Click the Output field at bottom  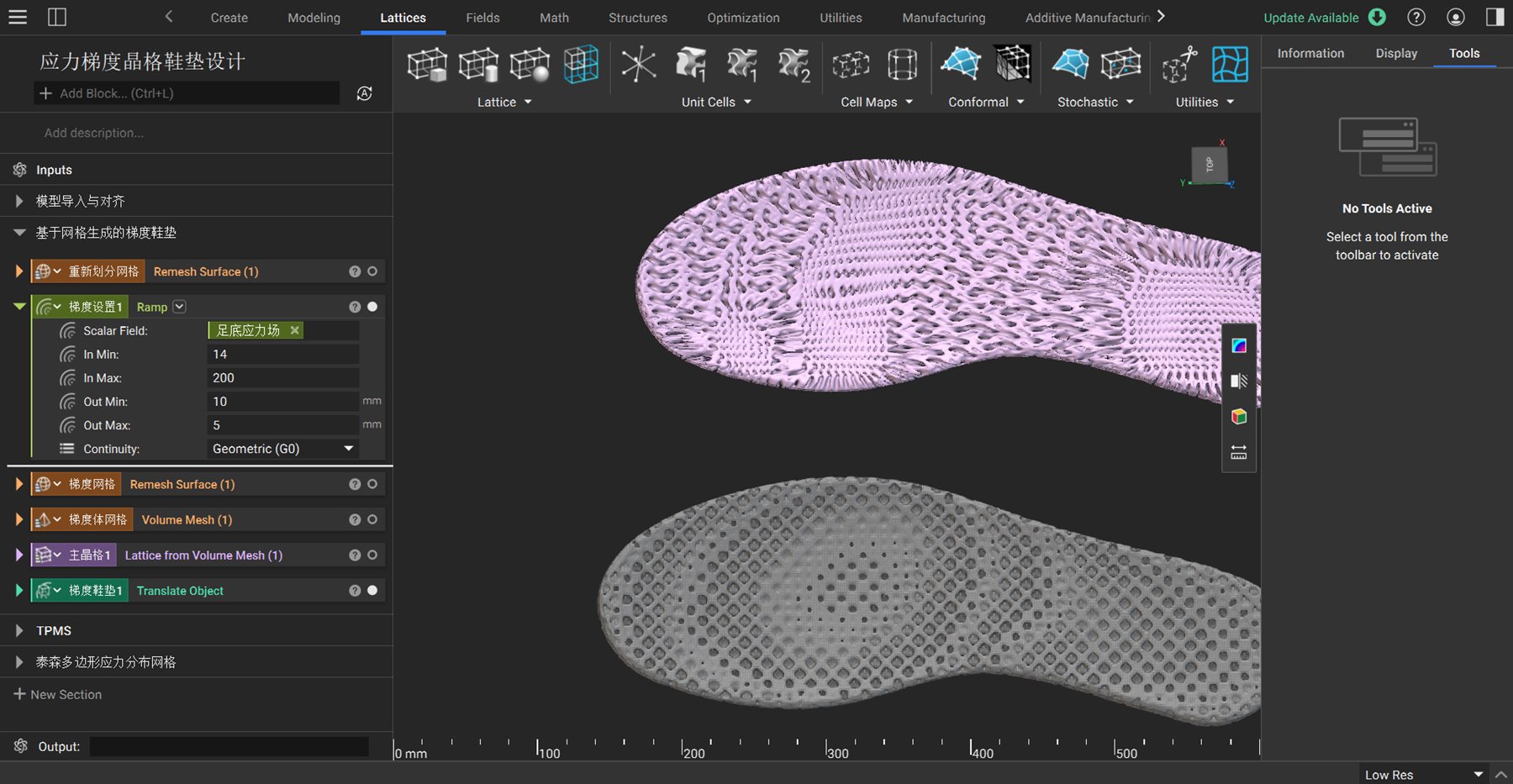(x=229, y=746)
